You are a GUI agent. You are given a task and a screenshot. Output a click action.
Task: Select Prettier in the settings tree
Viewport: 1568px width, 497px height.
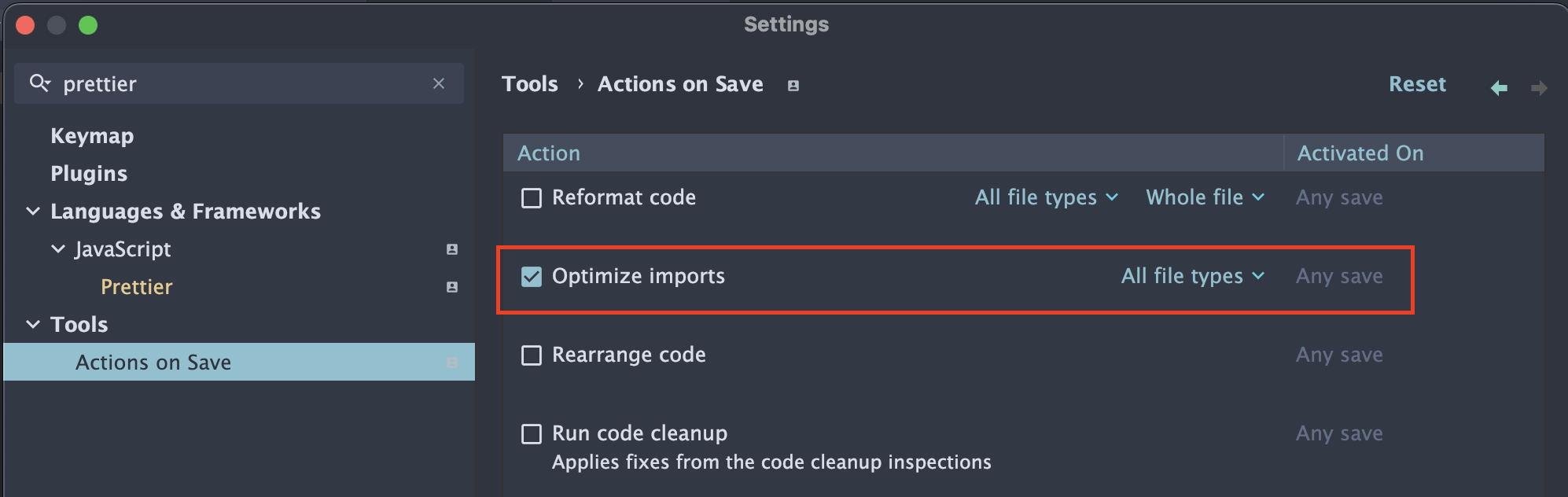[137, 287]
